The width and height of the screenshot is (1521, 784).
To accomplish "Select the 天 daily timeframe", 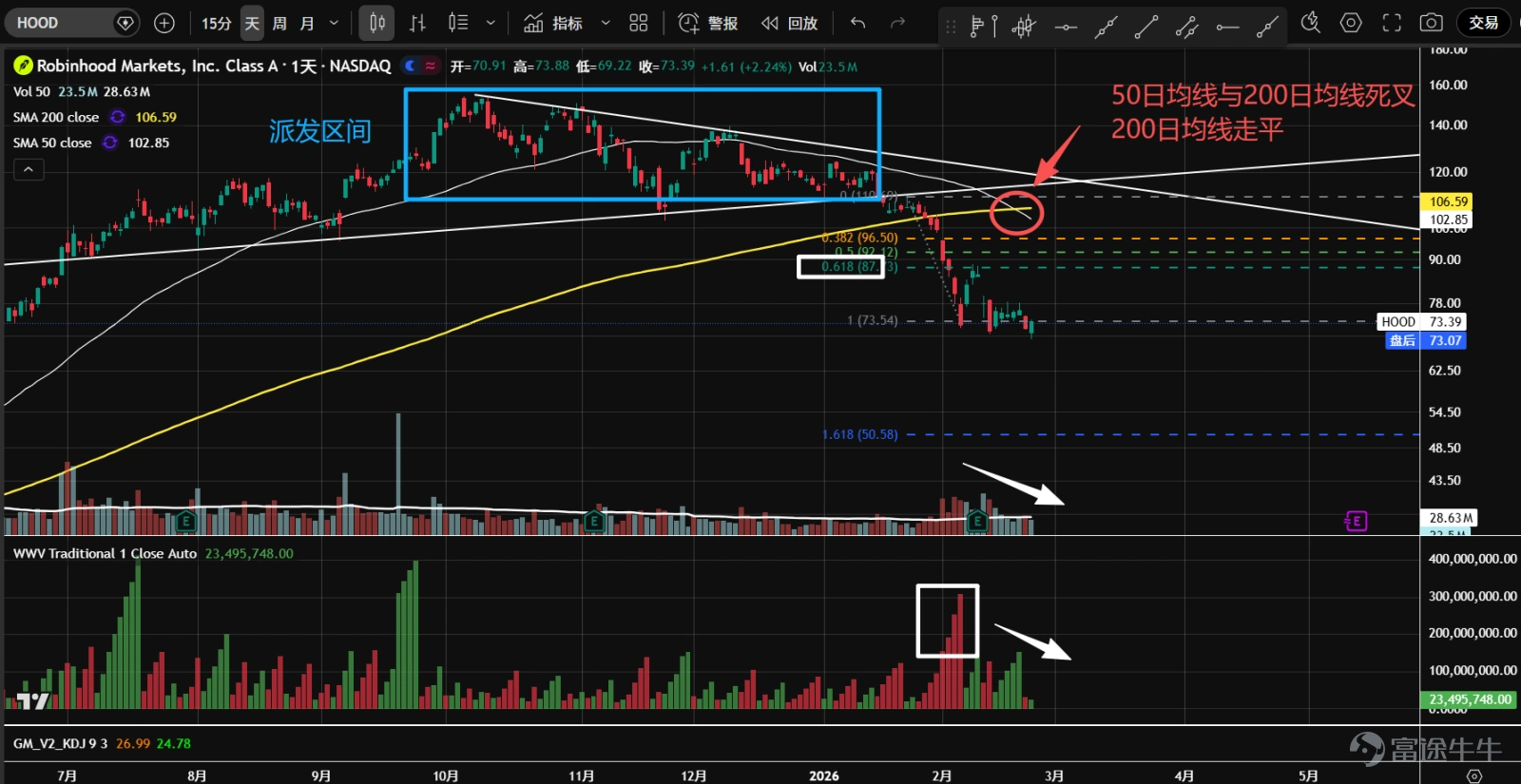I will (x=252, y=23).
